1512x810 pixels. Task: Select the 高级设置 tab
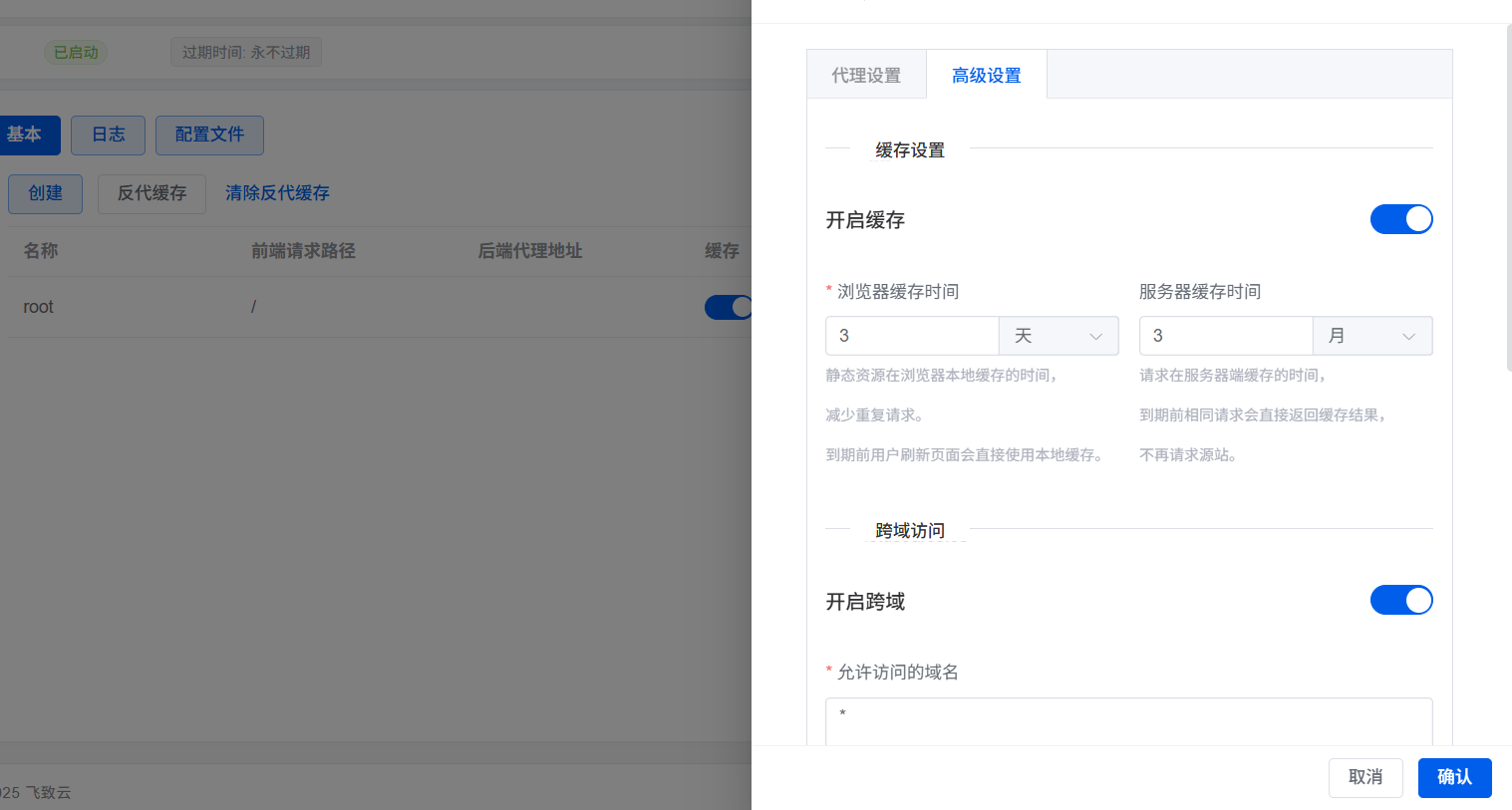pos(986,75)
